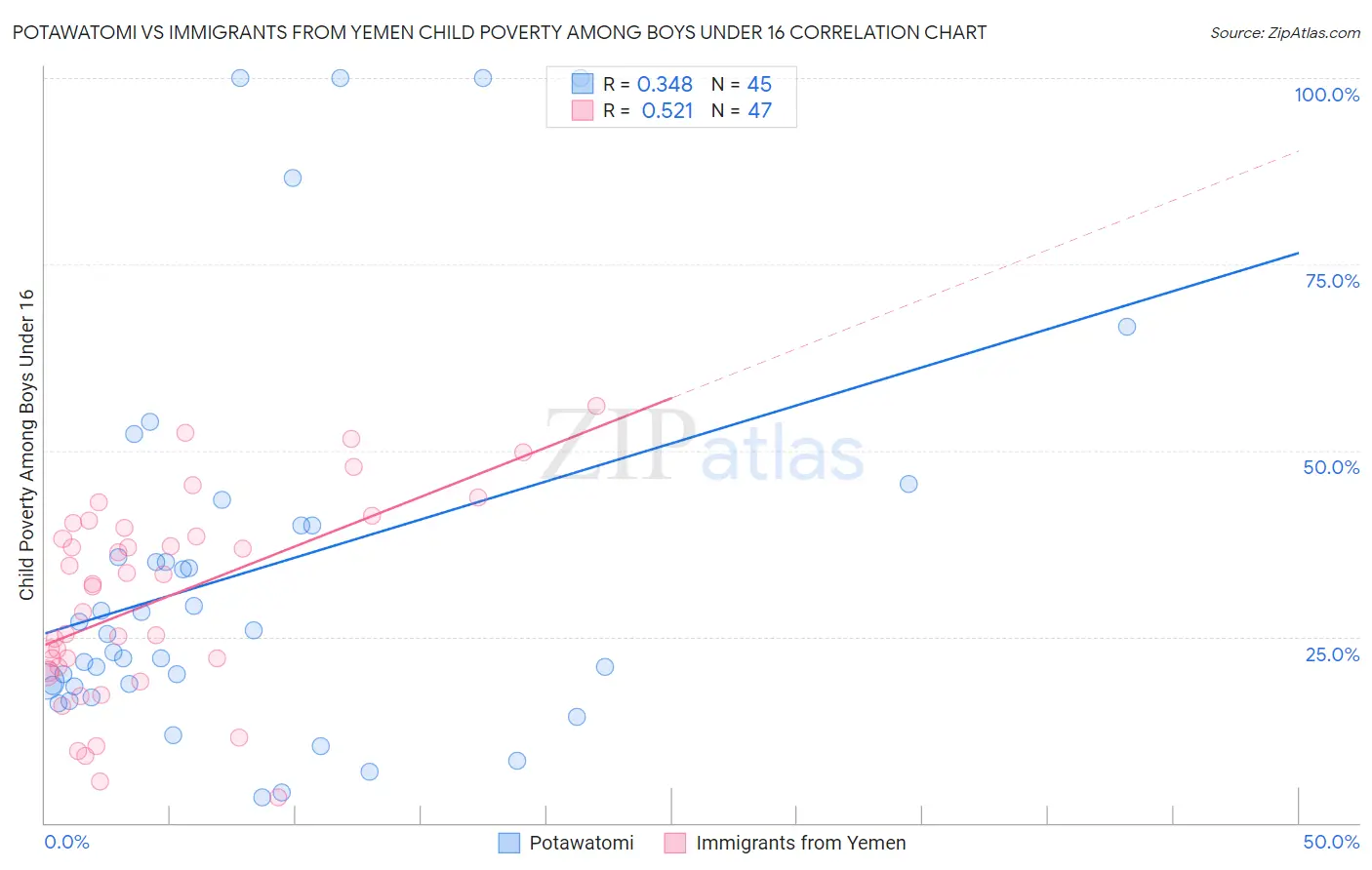Click the N = 45 value in stats box

[x=742, y=84]
